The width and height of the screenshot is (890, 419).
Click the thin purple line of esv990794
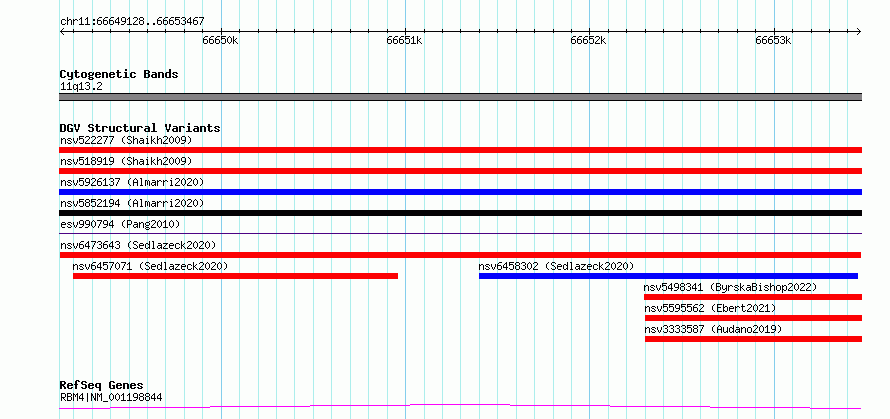pyautogui.click(x=460, y=233)
